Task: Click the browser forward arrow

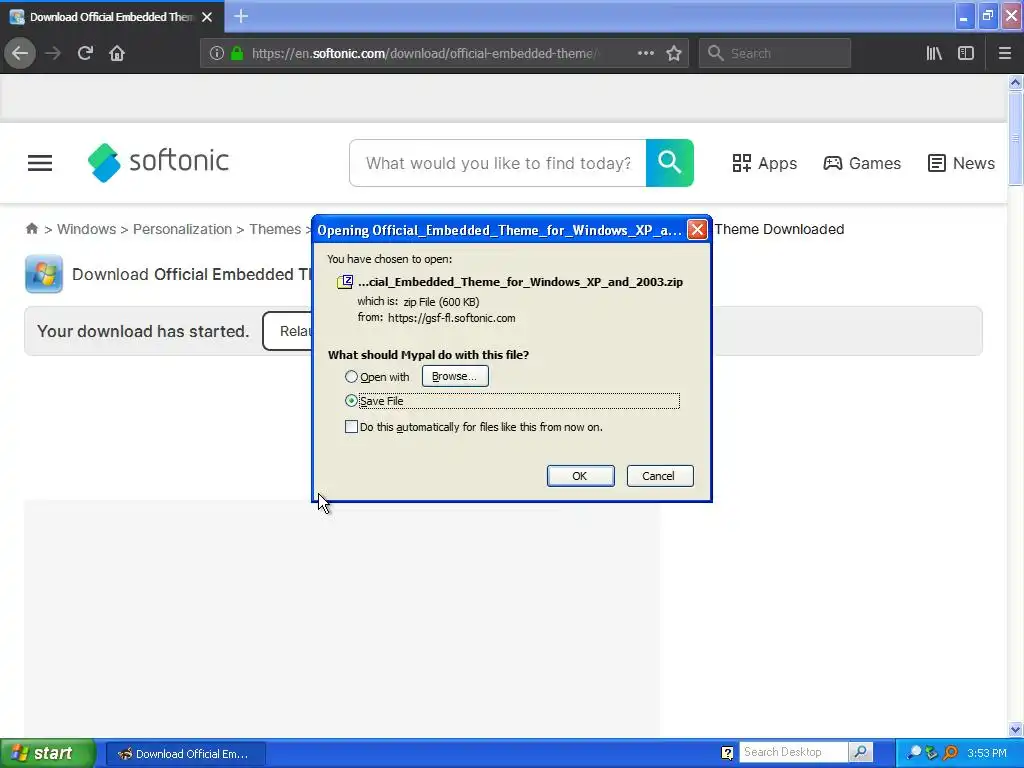Action: pos(53,53)
